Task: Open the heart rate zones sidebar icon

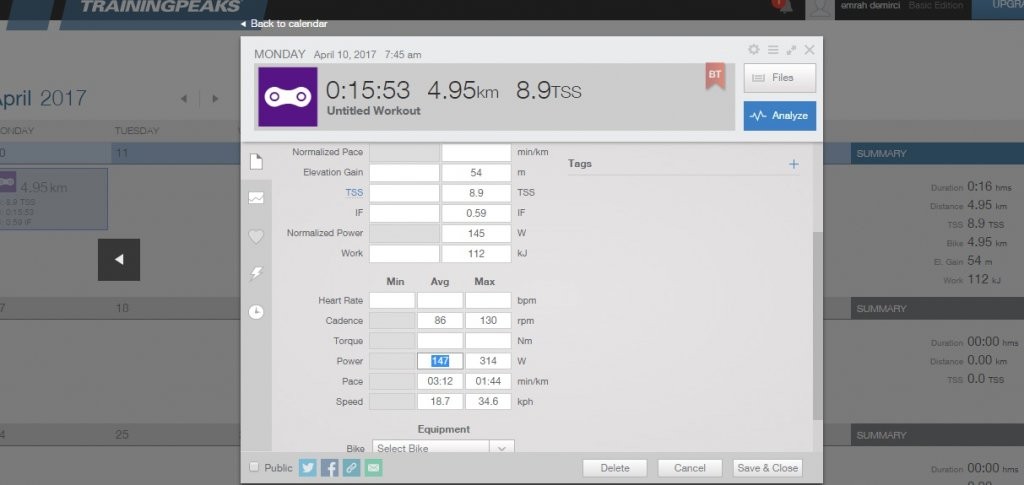Action: point(256,237)
